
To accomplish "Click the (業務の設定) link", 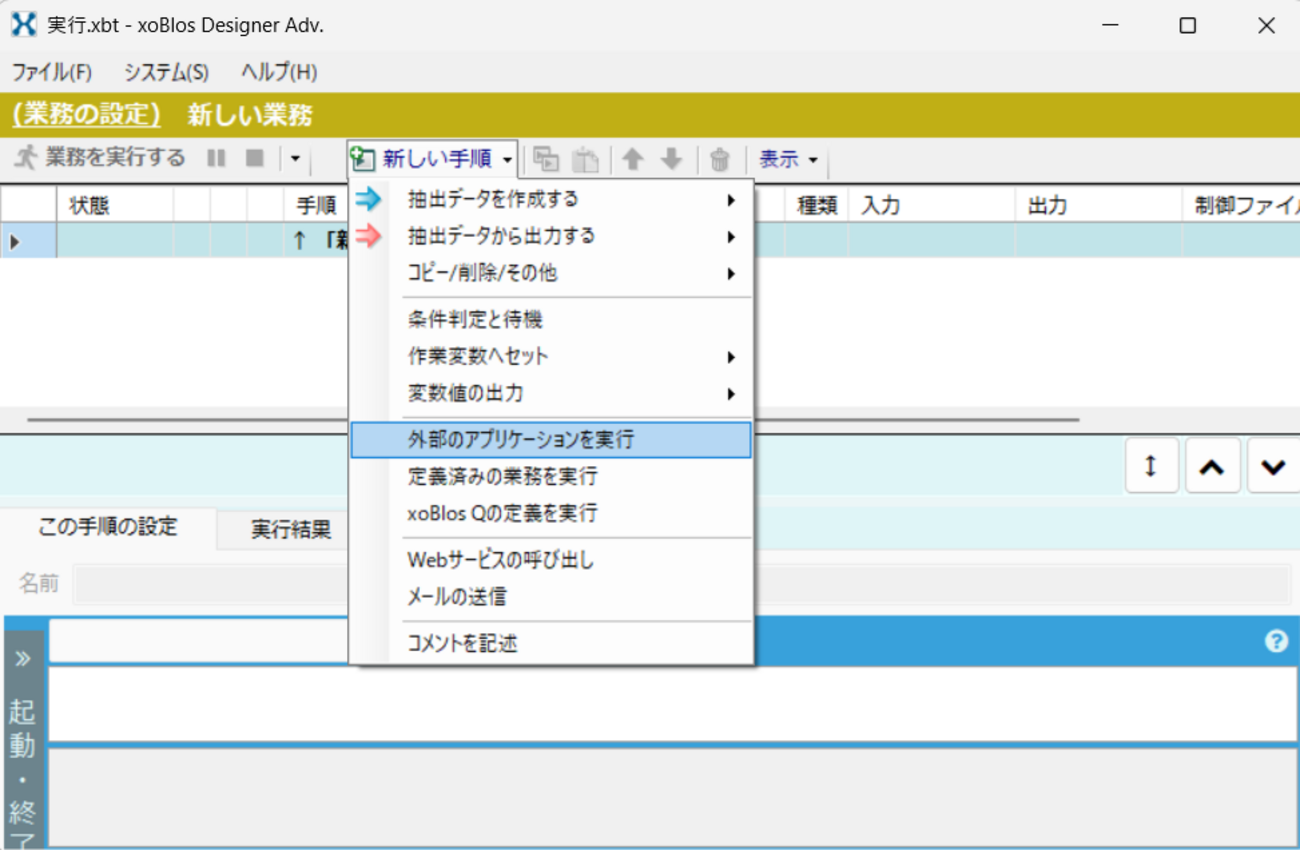I will (x=86, y=115).
